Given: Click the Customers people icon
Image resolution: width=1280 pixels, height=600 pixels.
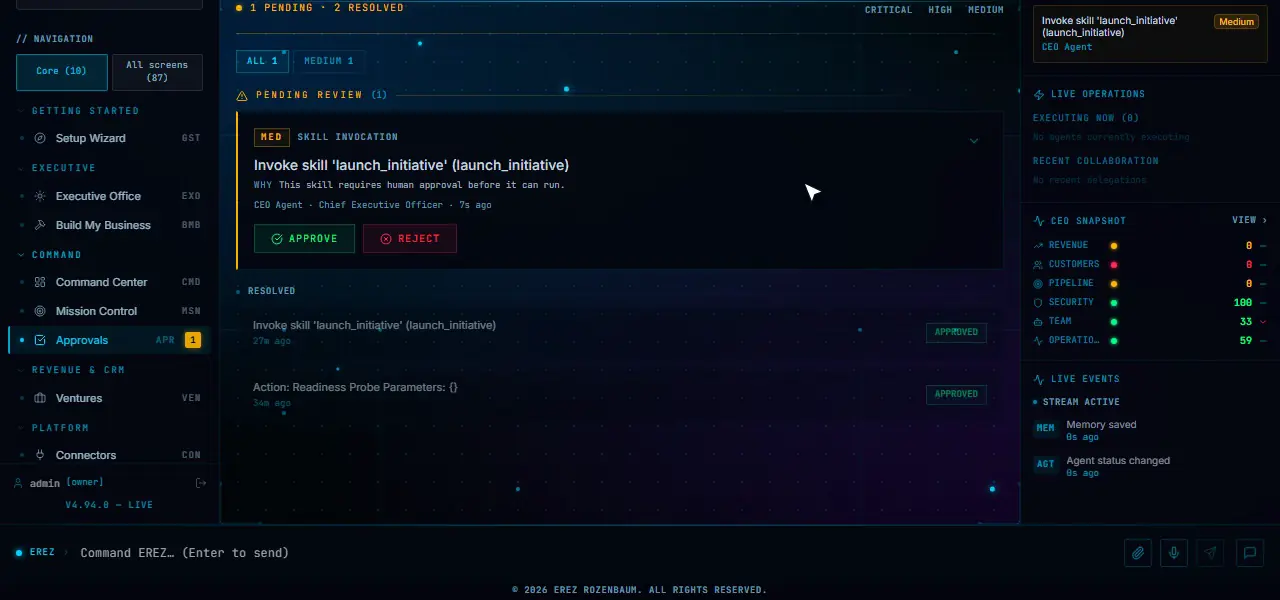Looking at the screenshot, I should (1039, 264).
